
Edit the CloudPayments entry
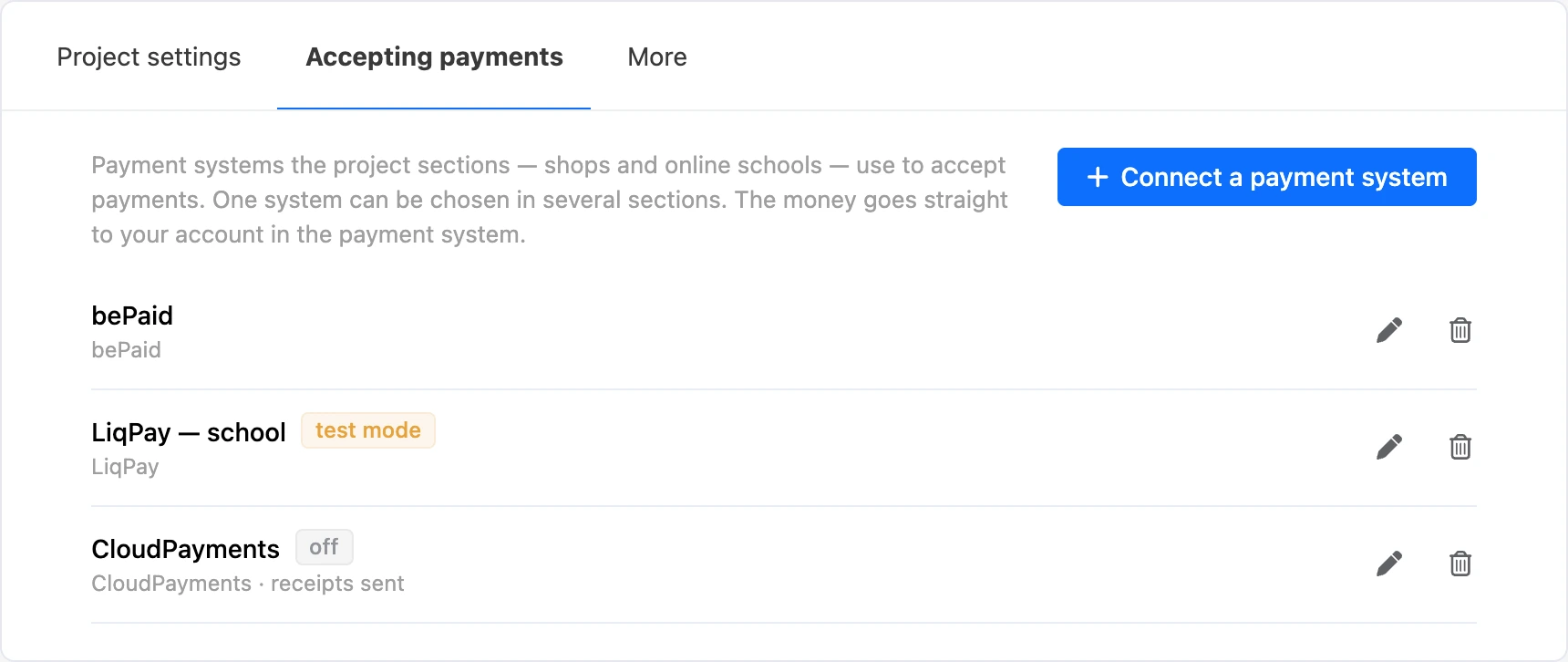point(1389,564)
